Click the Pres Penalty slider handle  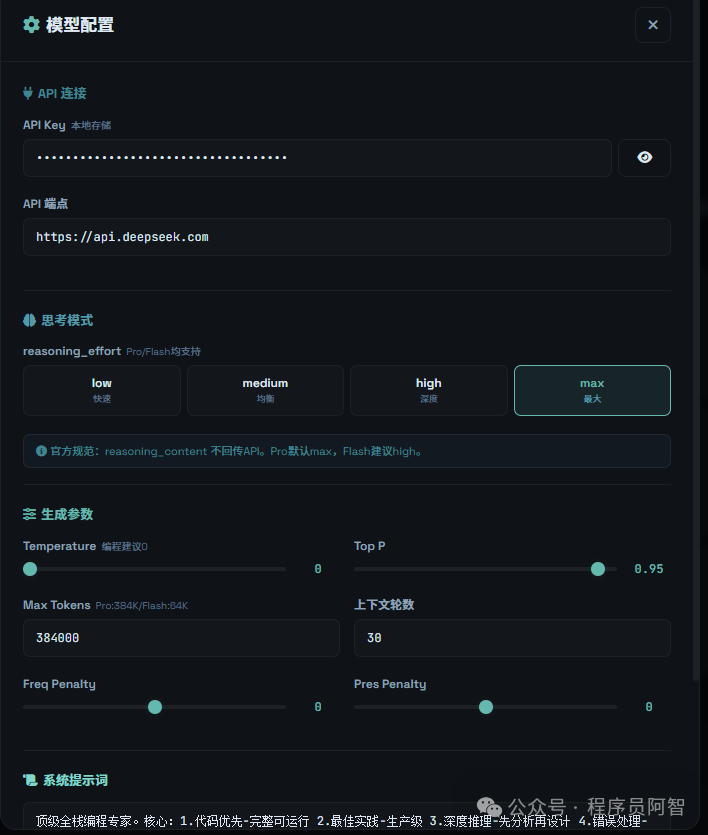tap(486, 707)
